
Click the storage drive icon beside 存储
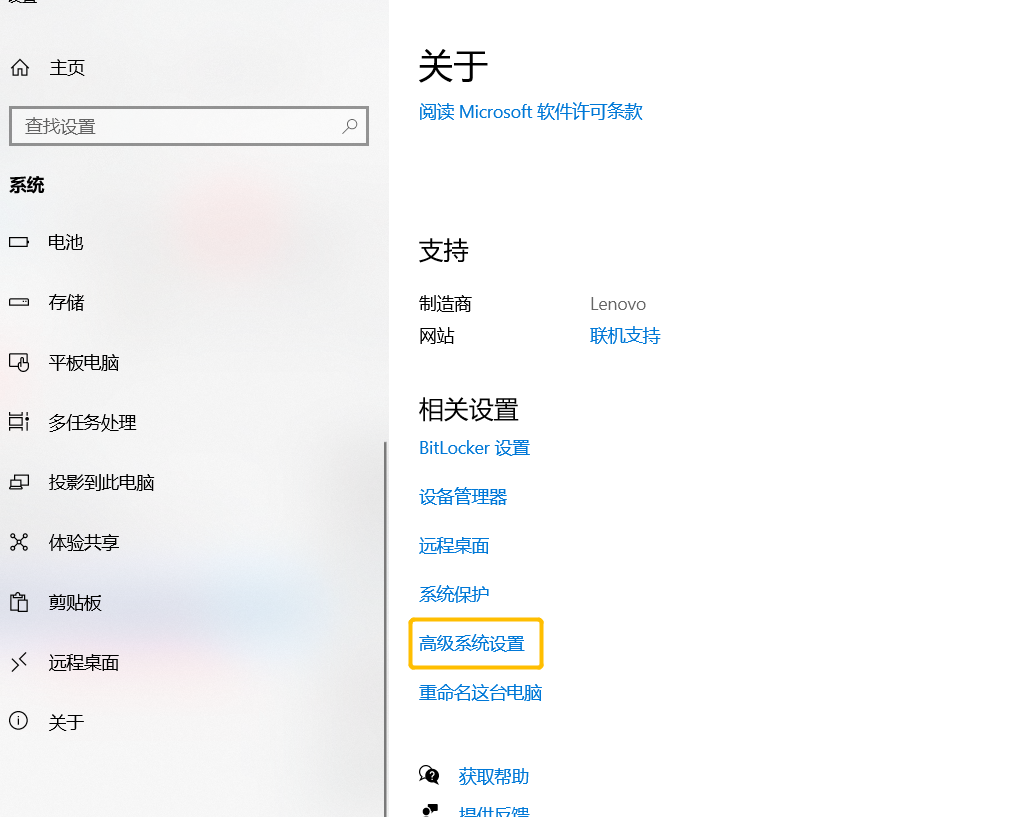19,302
